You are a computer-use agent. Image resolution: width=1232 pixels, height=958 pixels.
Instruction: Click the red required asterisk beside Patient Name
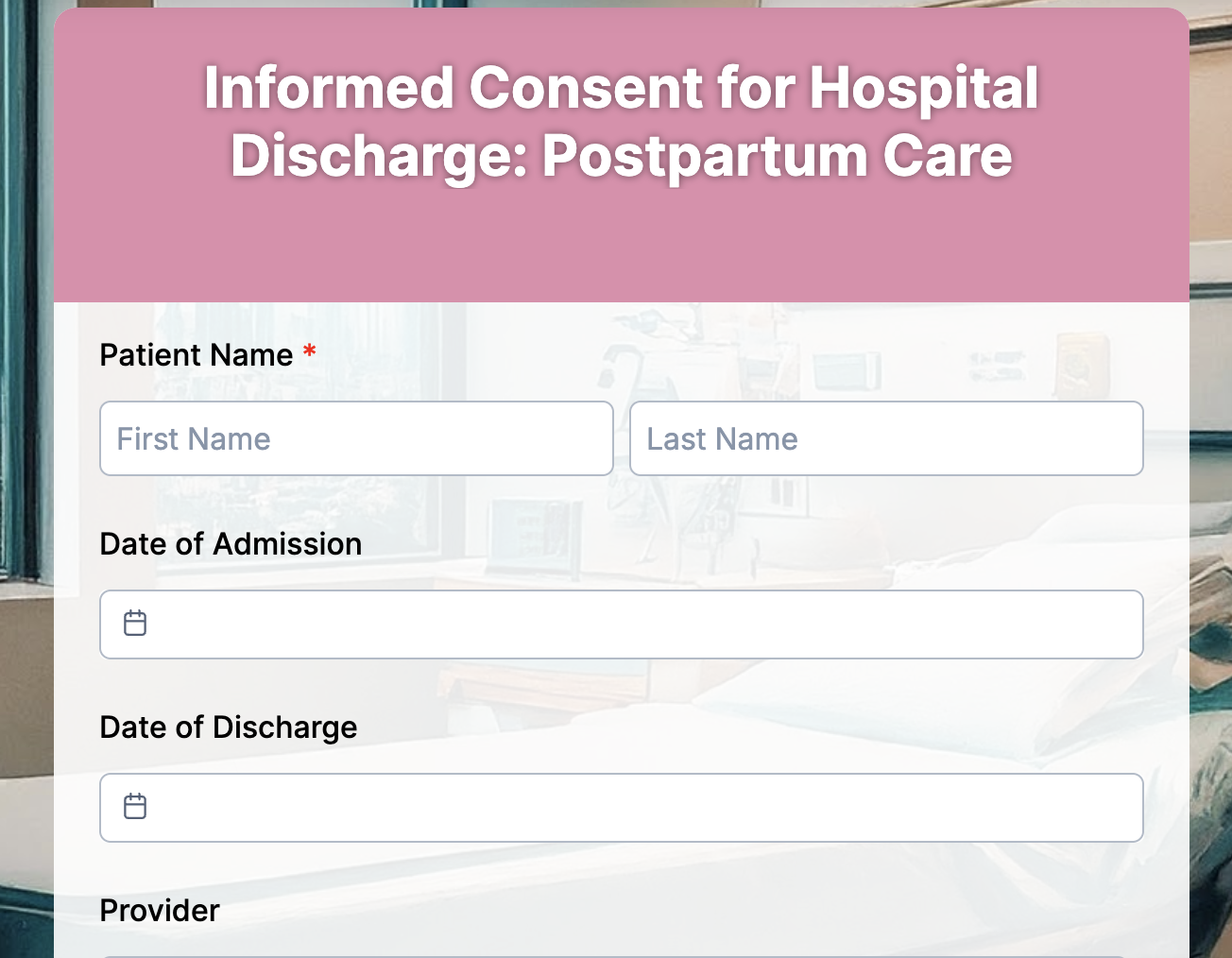(308, 351)
